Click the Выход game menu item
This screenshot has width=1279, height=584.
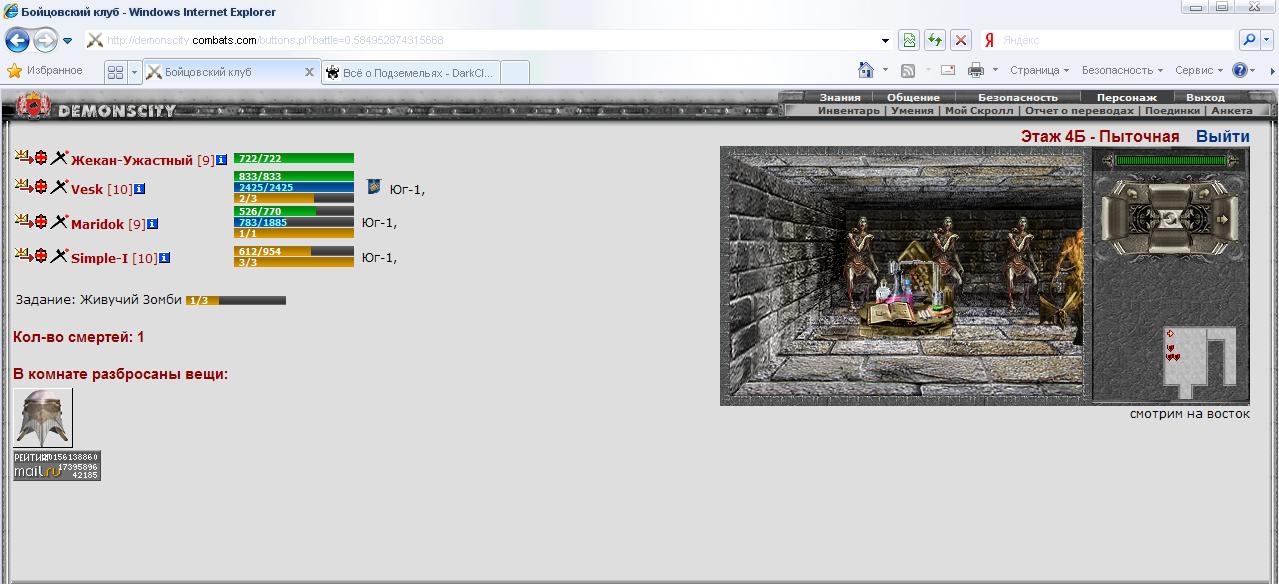tap(1205, 97)
